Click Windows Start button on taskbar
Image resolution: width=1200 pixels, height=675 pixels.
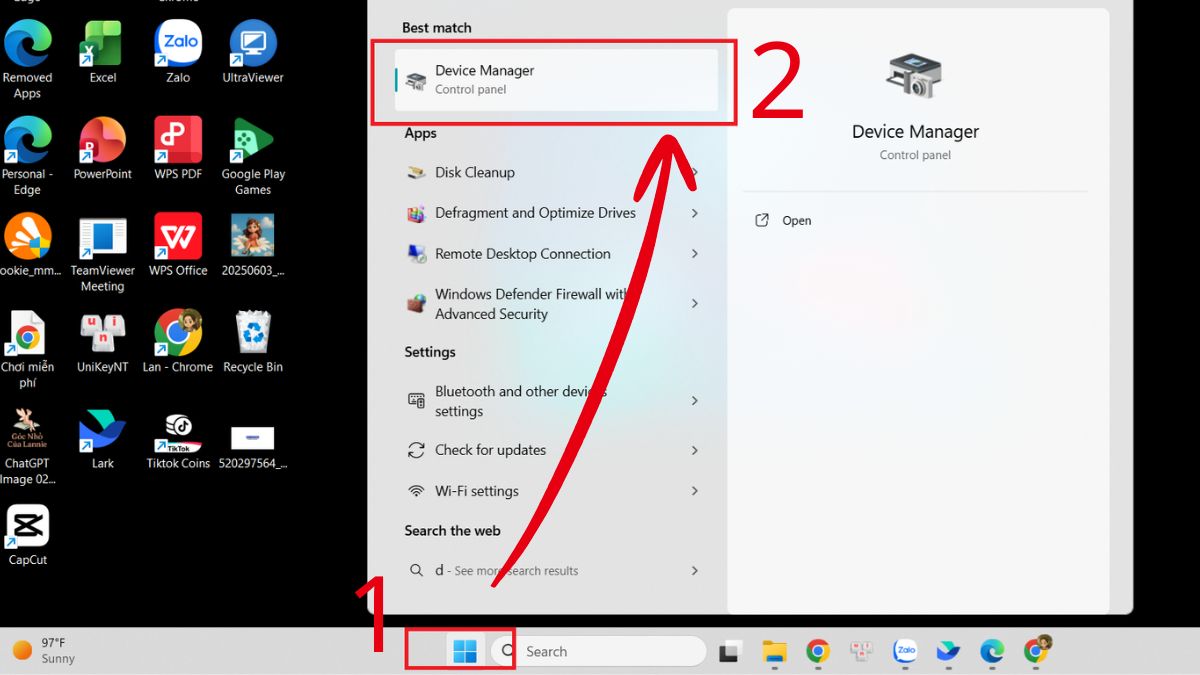click(x=465, y=651)
